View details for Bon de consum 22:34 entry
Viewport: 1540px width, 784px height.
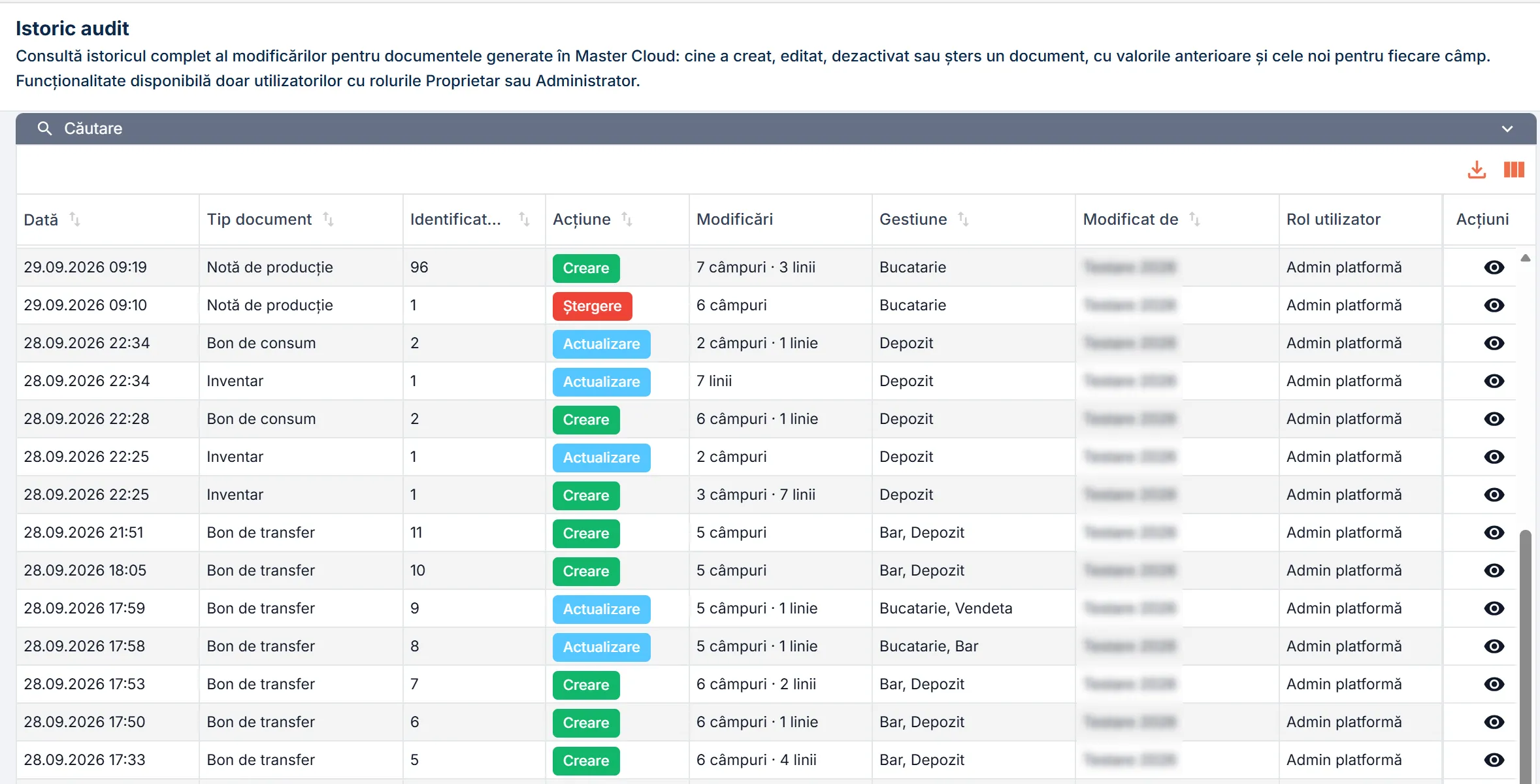[1494, 343]
